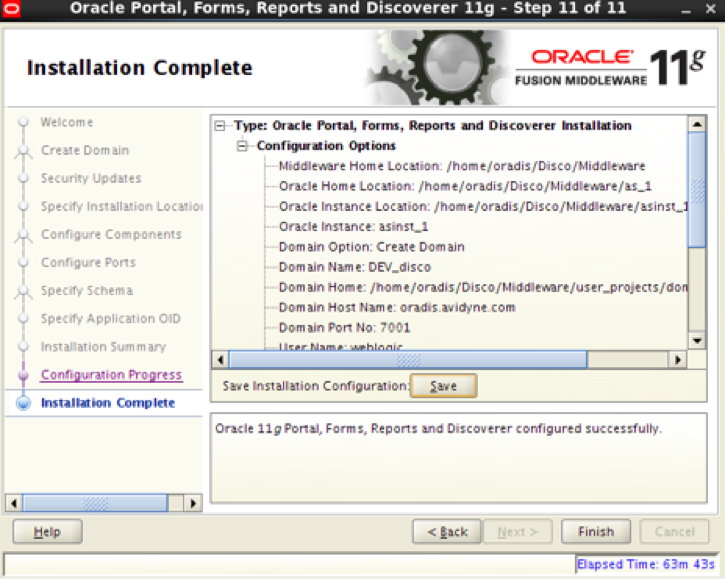Select the Installation Summary step
Image resolution: width=725 pixels, height=579 pixels.
pos(103,347)
